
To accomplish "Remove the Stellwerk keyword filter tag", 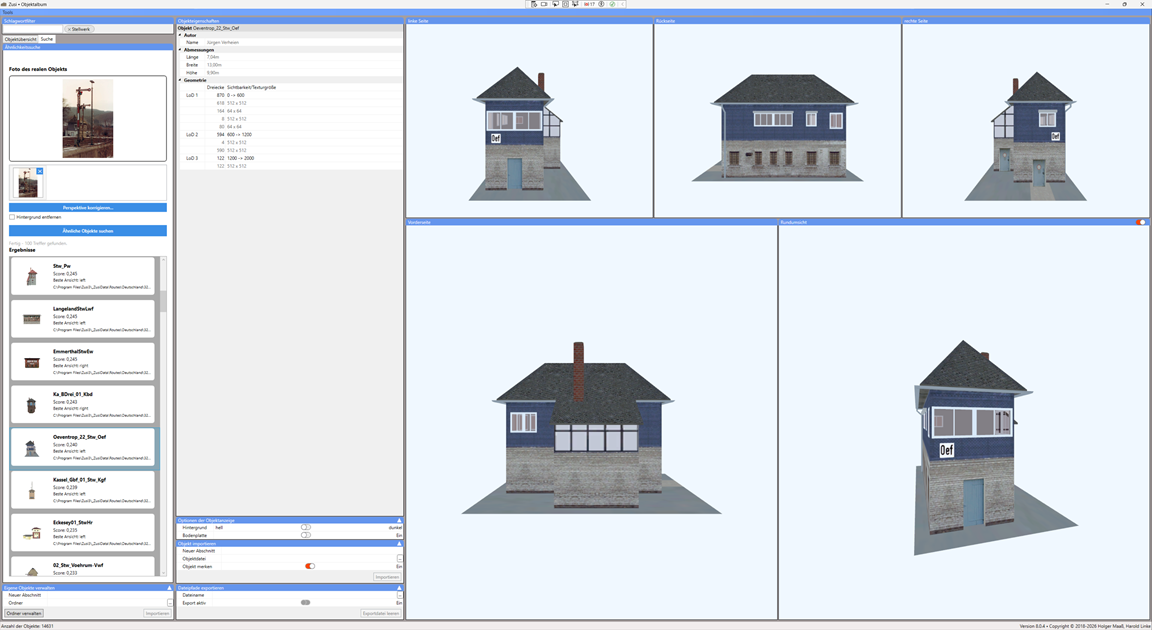I will tap(69, 29).
